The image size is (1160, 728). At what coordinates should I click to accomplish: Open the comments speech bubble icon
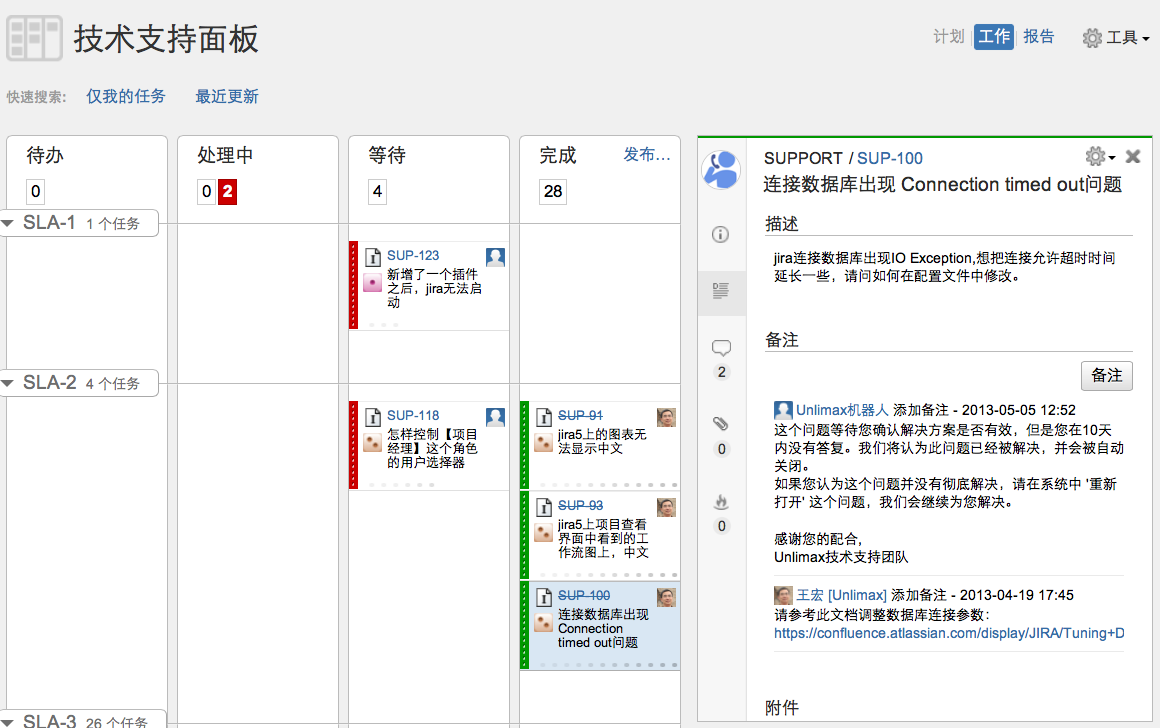[x=721, y=348]
